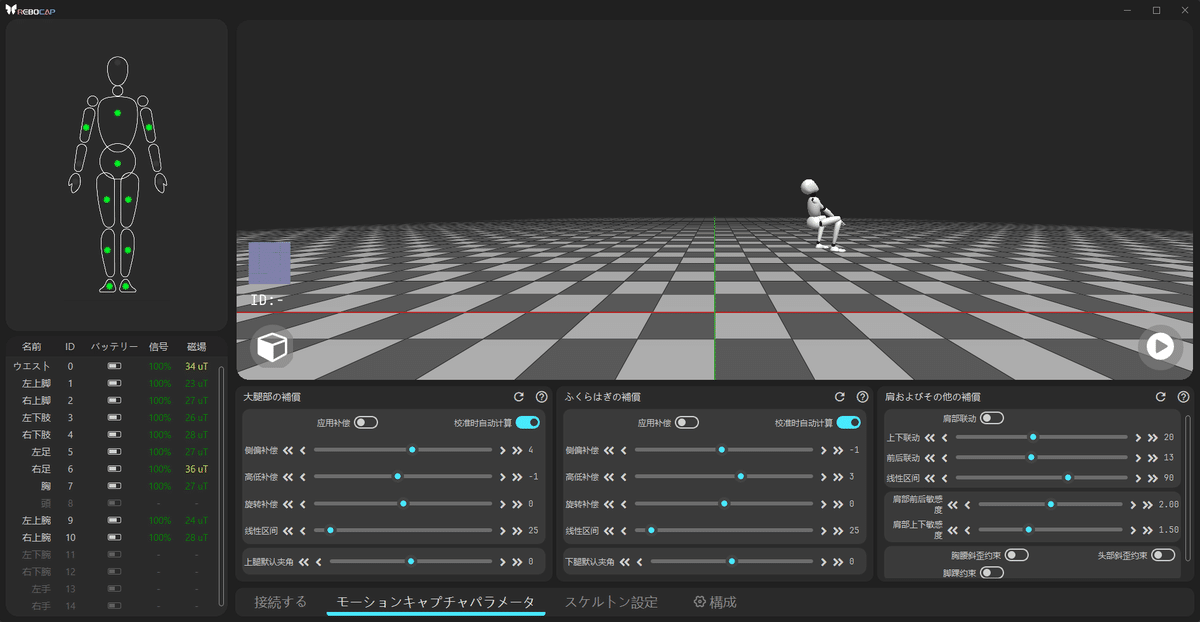Click the 信号 column header
Screen dimensions: 1200x622
point(158,347)
